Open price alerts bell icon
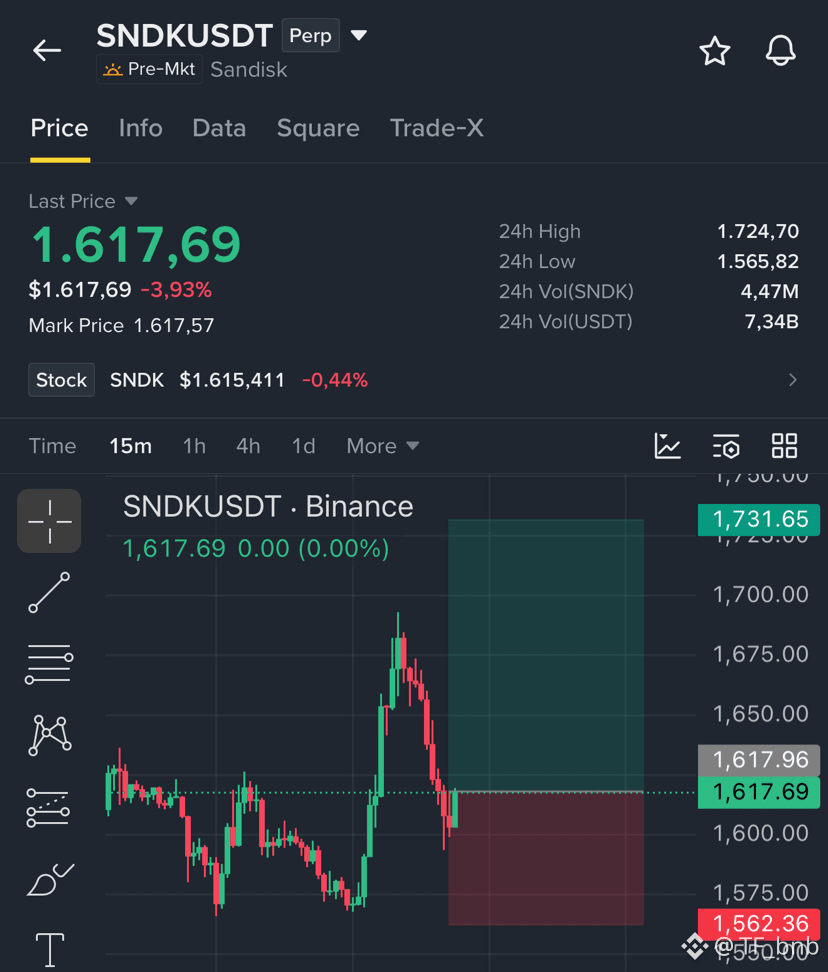The height and width of the screenshot is (972, 828). 780,51
